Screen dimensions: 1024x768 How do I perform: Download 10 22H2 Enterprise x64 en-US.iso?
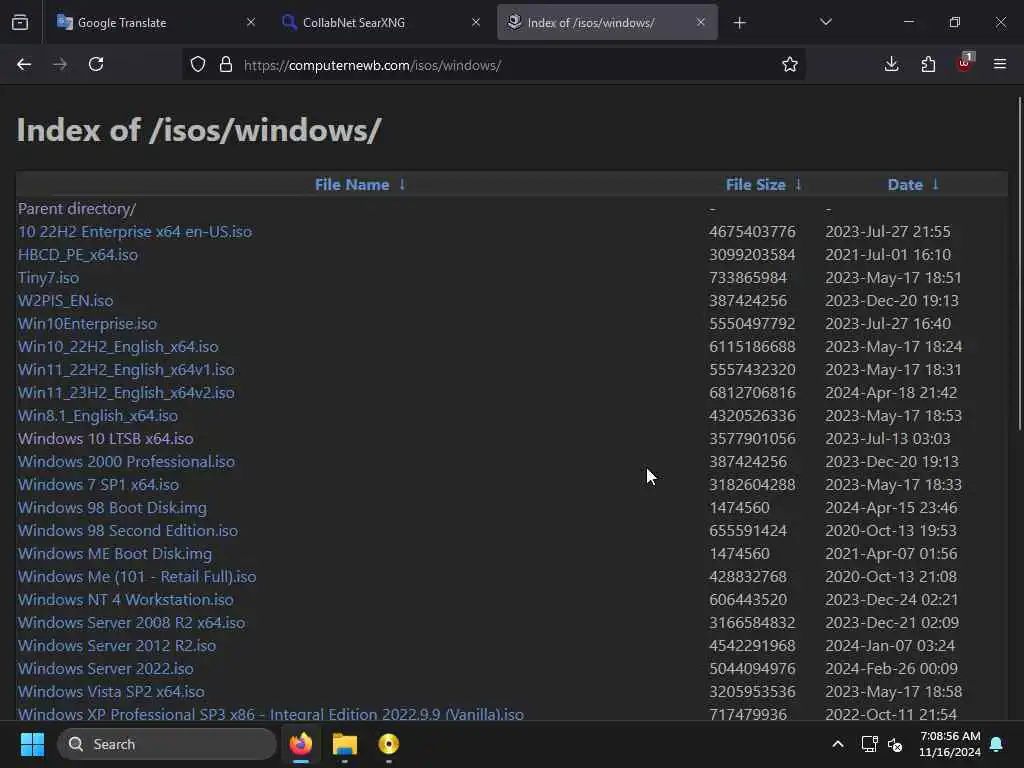click(x=135, y=232)
